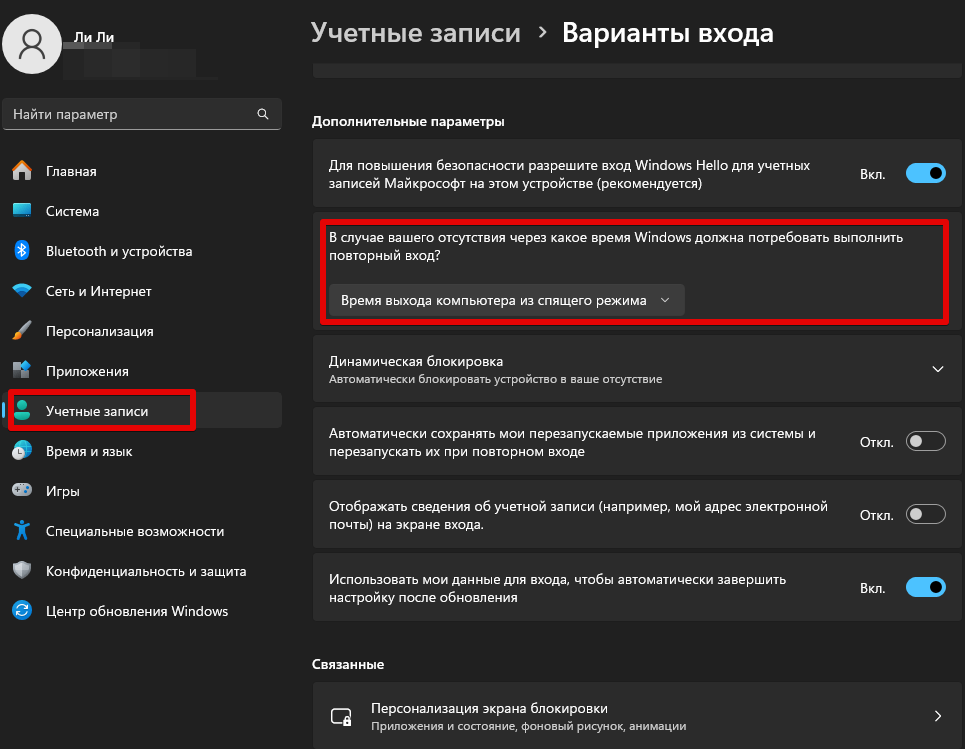Select Система in sidebar
This screenshot has width=965, height=749.
point(72,211)
